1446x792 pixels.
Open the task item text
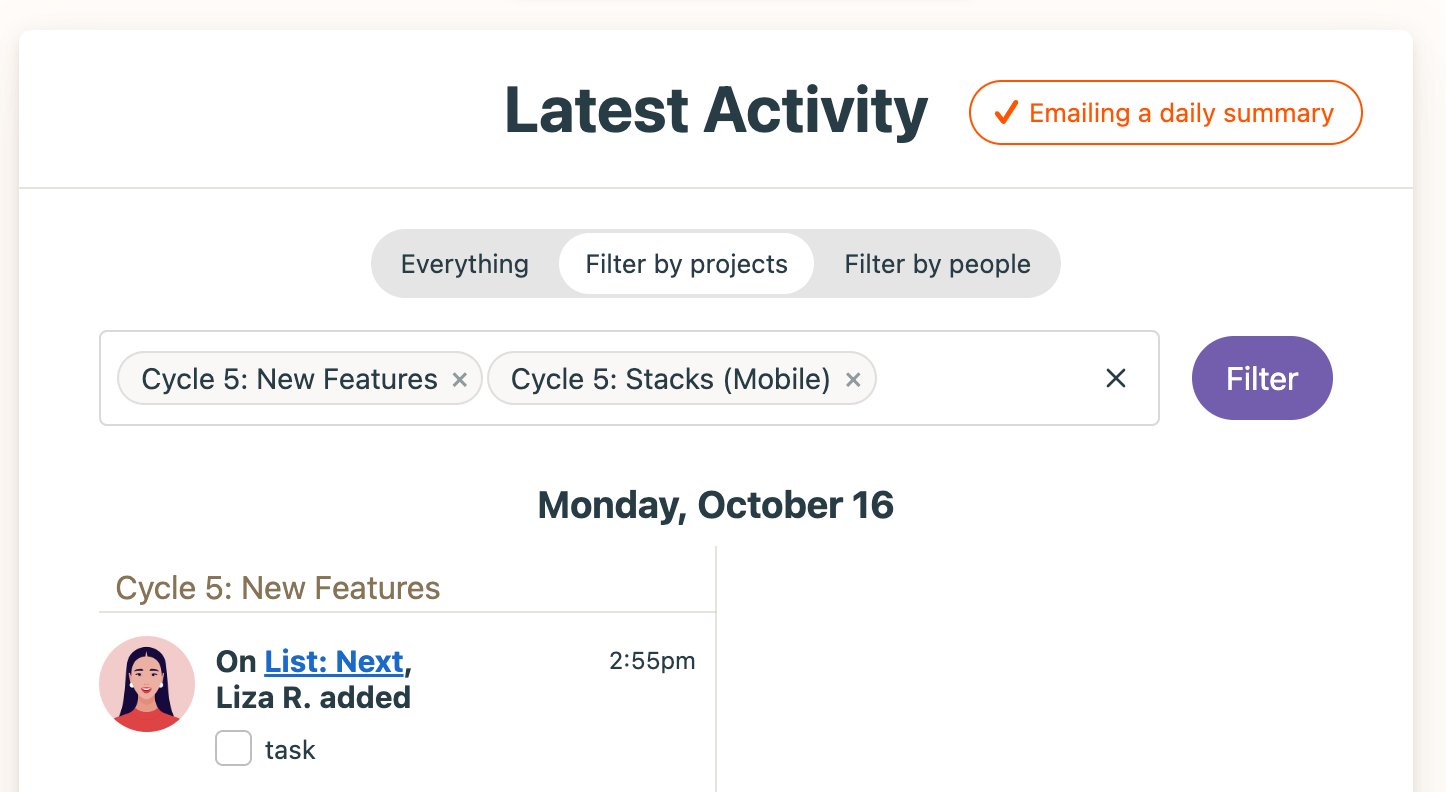click(290, 750)
